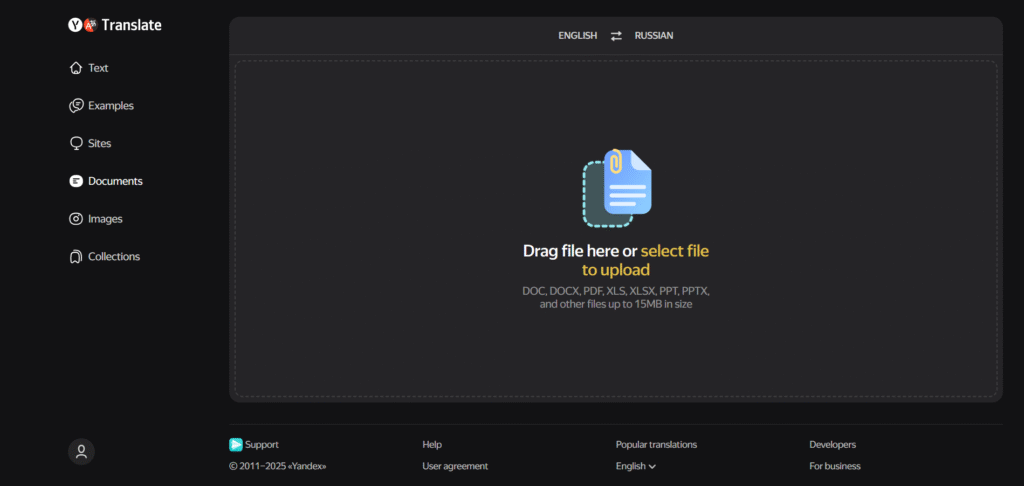Click the Examples speech bubble icon
Viewport: 1024px width, 486px height.
[75, 106]
